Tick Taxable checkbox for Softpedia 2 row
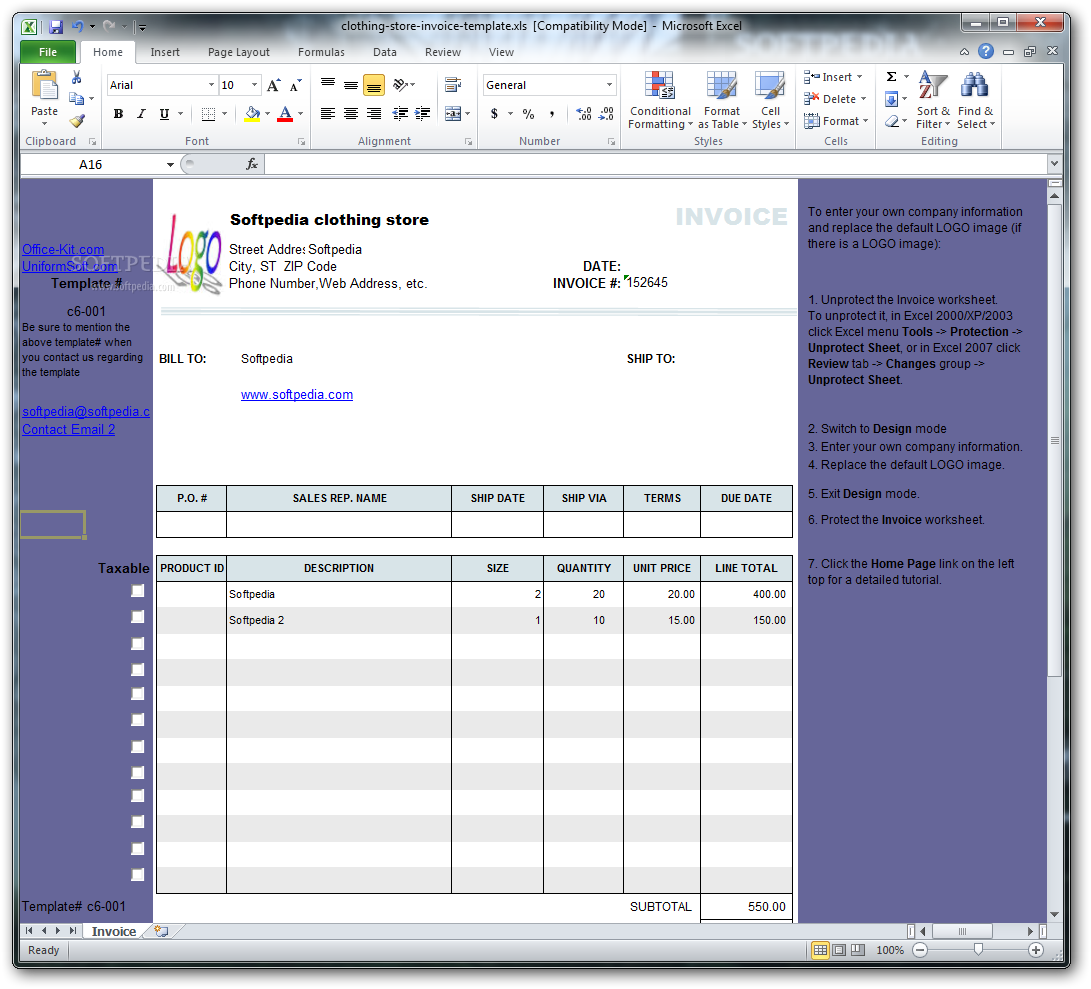The height and width of the screenshot is (989, 1091). click(x=138, y=617)
